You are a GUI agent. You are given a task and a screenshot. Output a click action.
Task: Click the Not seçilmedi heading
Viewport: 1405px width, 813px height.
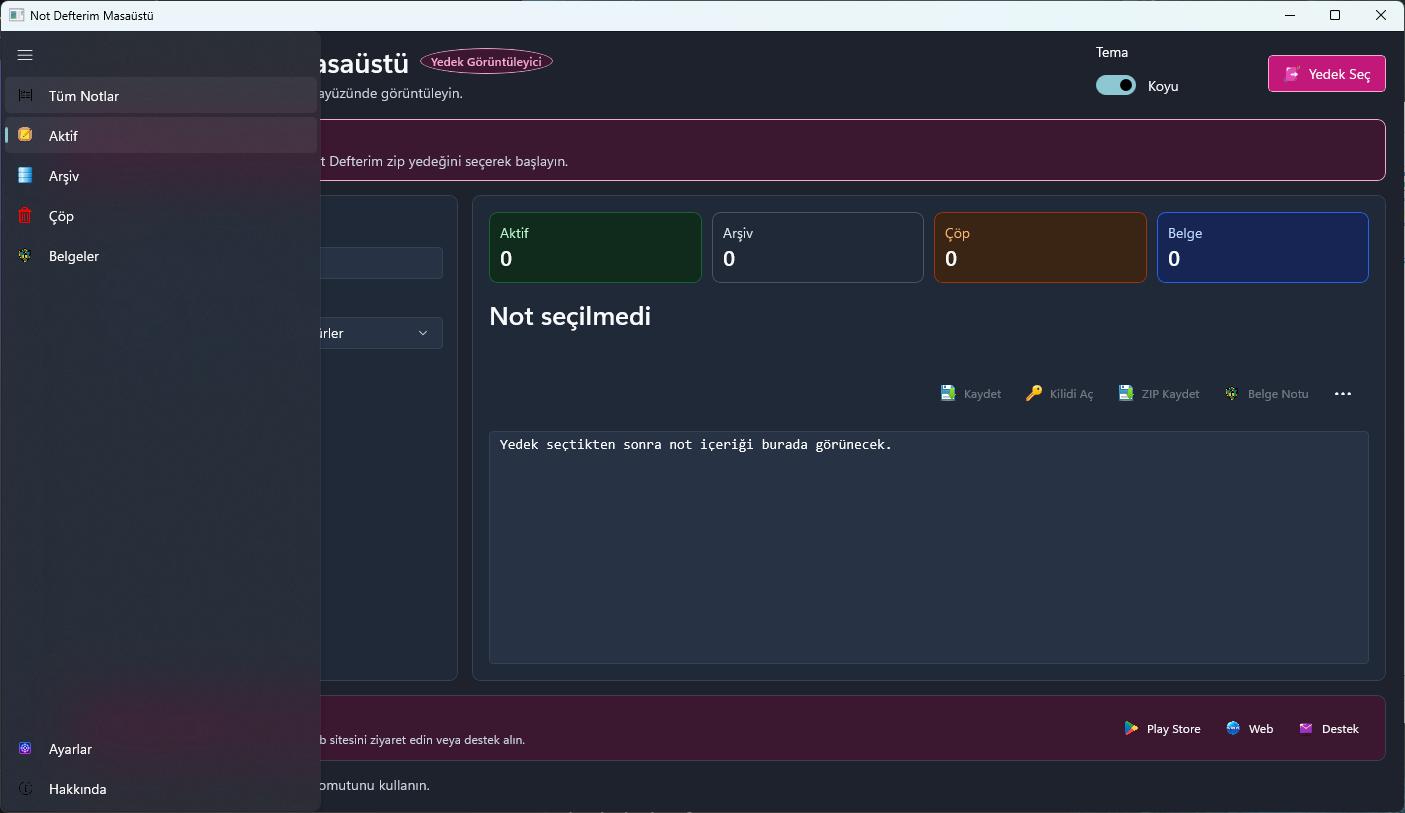[x=570, y=316]
